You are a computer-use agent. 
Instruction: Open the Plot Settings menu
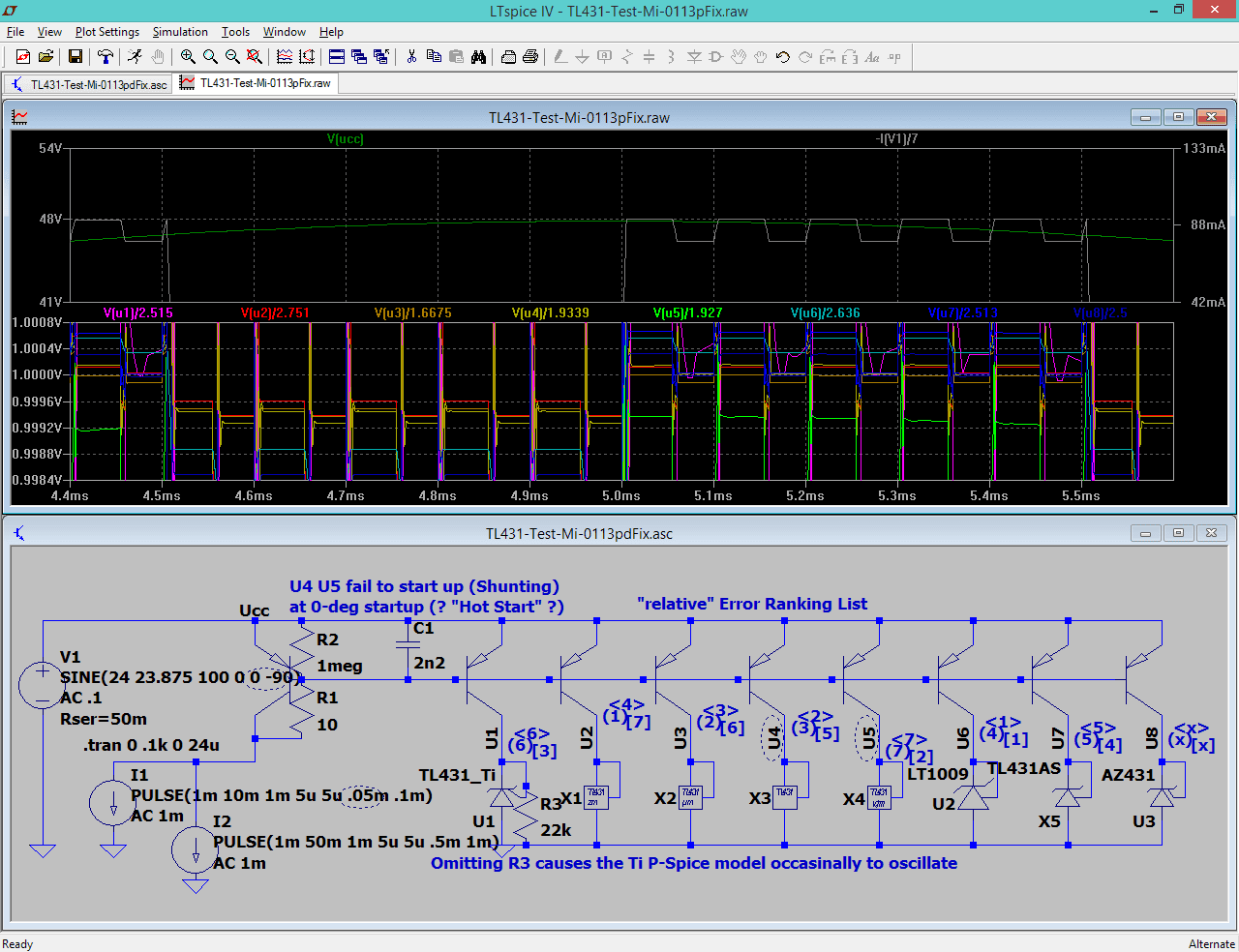[107, 32]
